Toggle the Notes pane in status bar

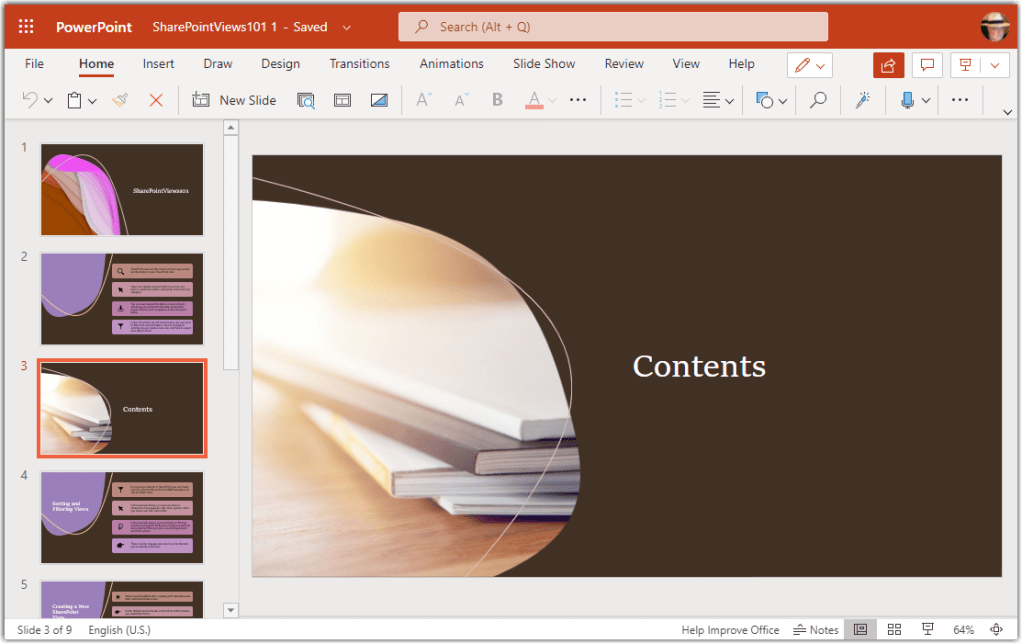[816, 630]
